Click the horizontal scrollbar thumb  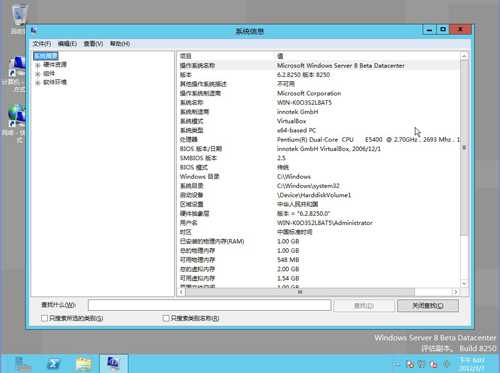tap(300, 292)
